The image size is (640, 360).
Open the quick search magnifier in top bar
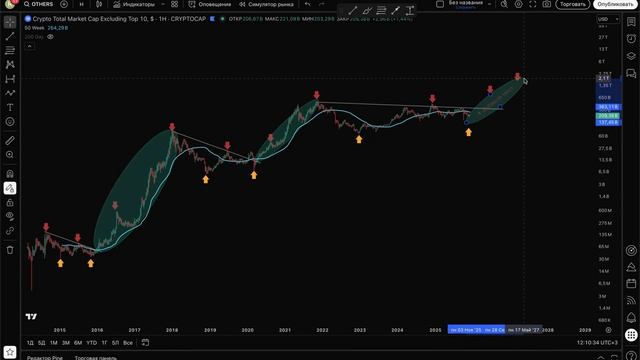(x=504, y=4)
